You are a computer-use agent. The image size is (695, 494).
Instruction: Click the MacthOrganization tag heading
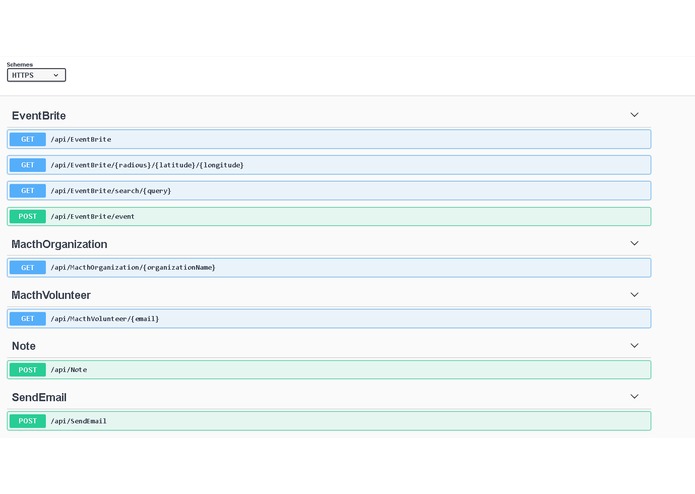click(59, 244)
